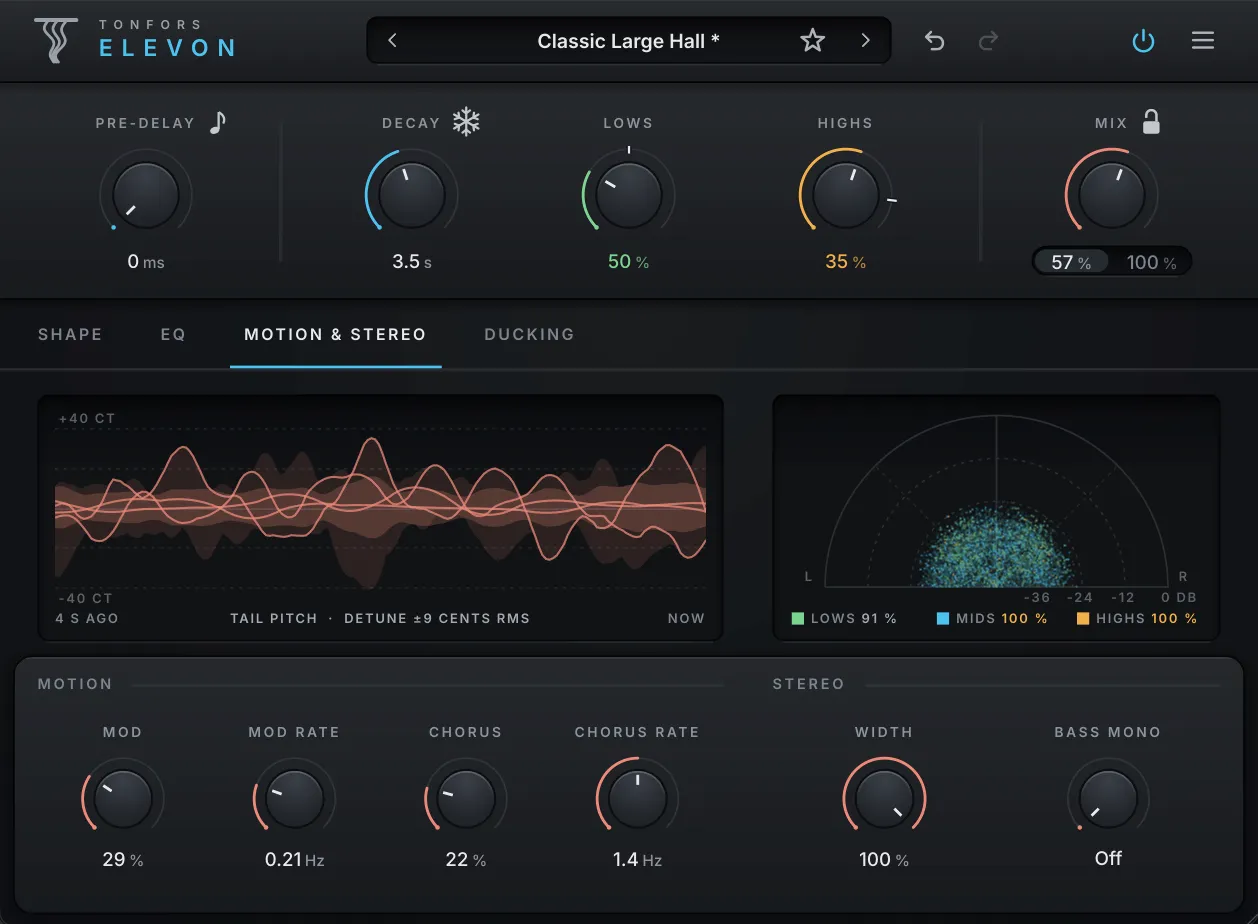The image size is (1258, 924).
Task: Click the Chorus Rate knob
Action: tap(637, 798)
